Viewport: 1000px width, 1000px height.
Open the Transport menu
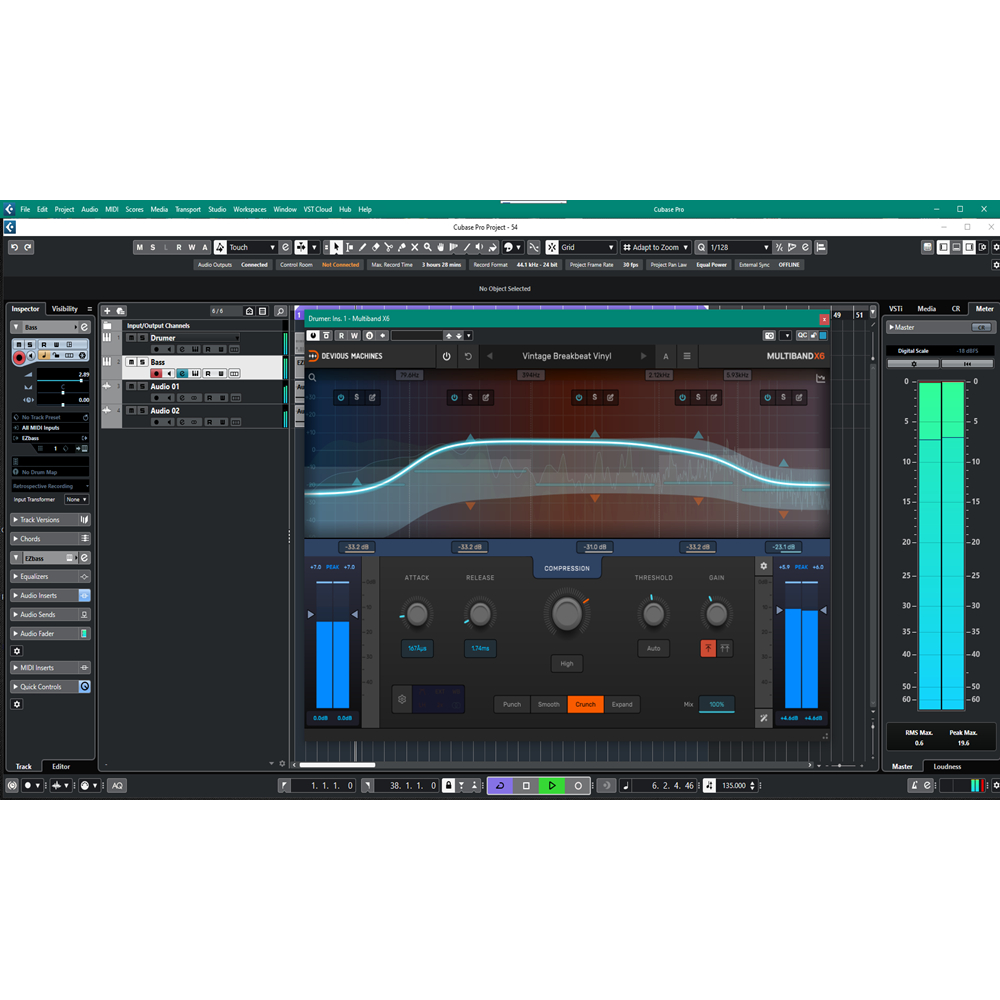[x=187, y=209]
